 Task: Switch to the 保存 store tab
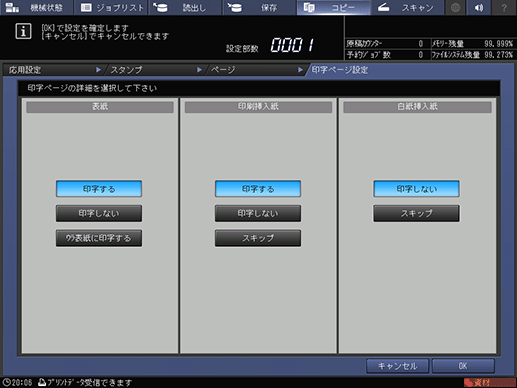coord(259,7)
